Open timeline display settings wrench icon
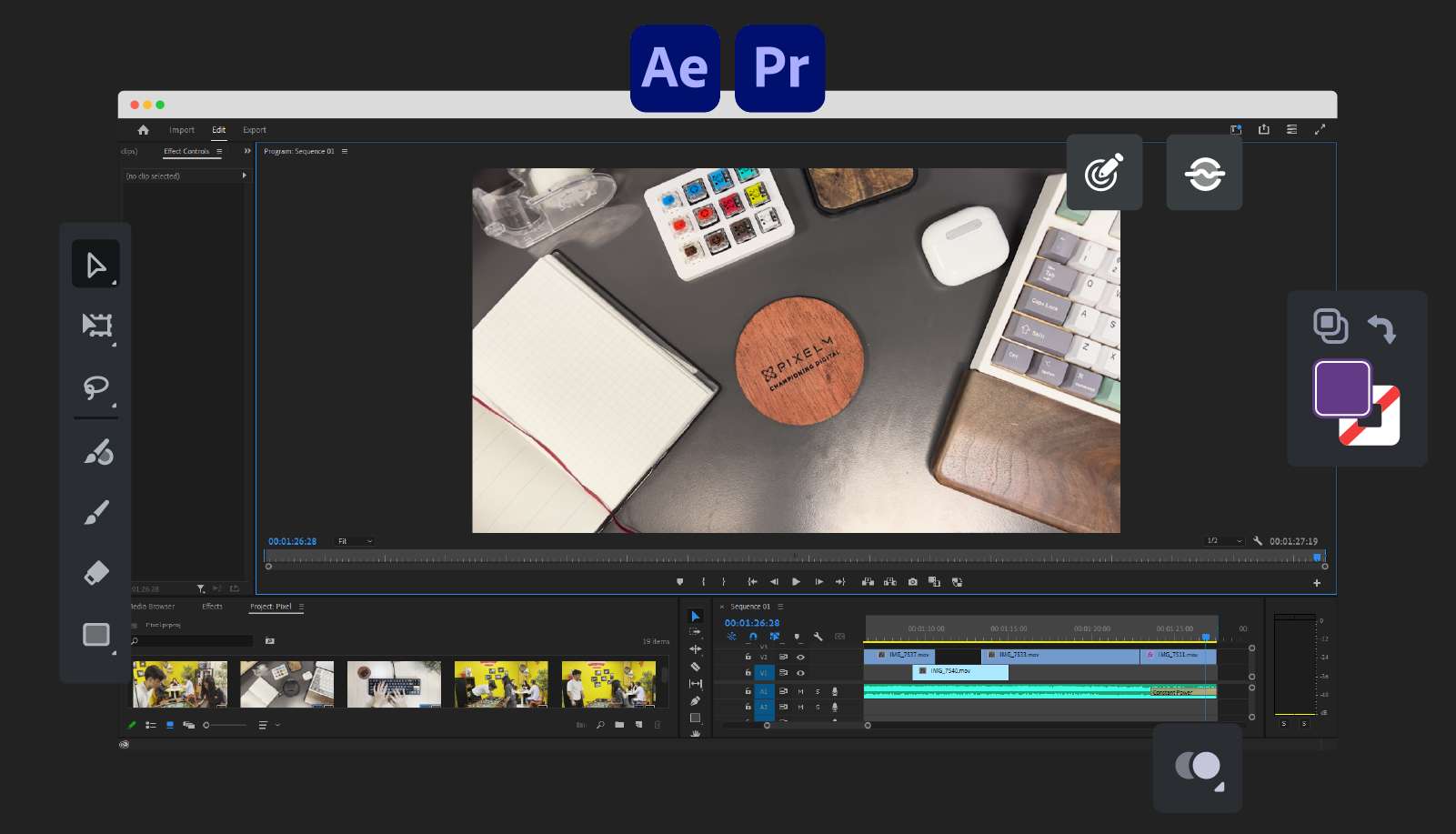 (x=818, y=637)
